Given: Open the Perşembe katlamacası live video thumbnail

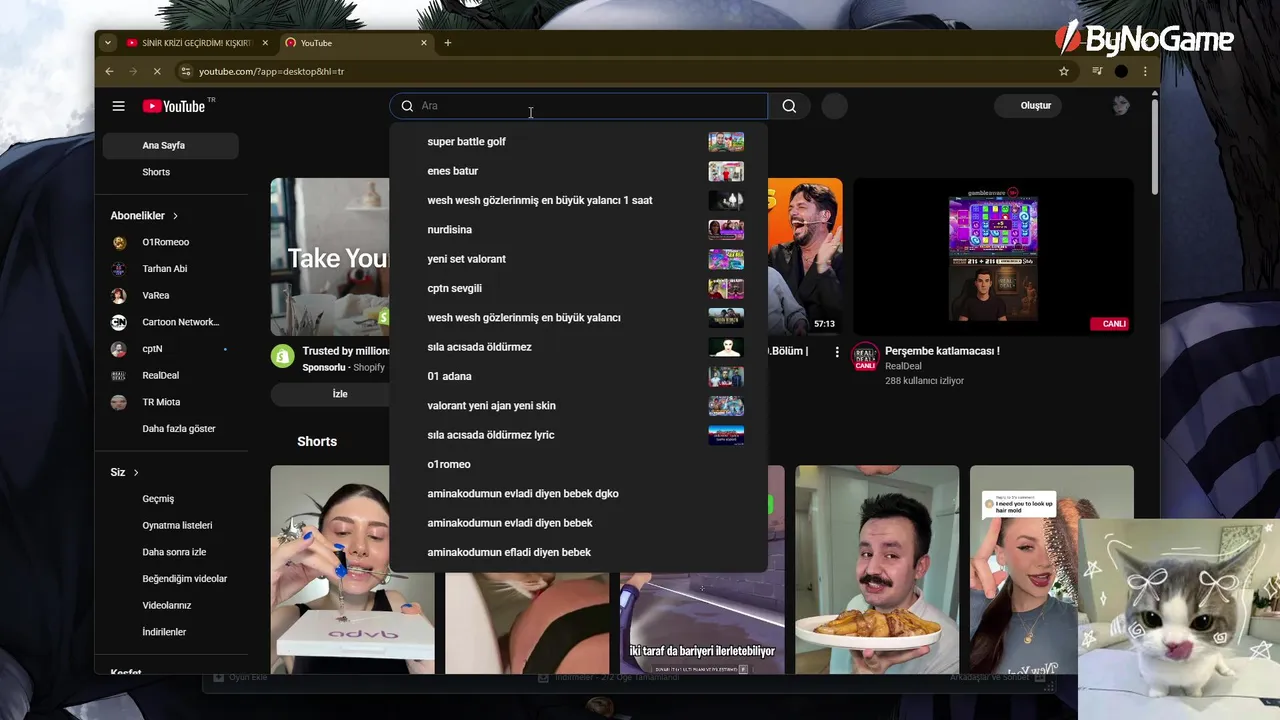Looking at the screenshot, I should click(x=993, y=257).
